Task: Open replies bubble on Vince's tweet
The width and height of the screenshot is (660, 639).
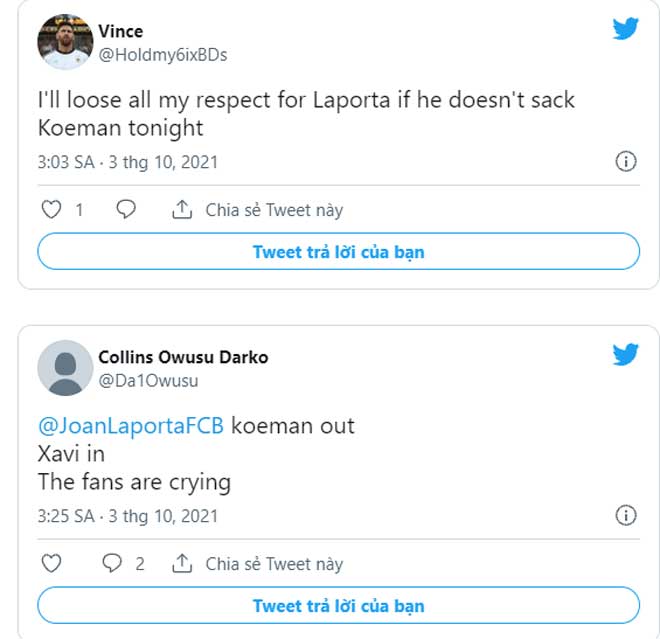Action: [126, 210]
